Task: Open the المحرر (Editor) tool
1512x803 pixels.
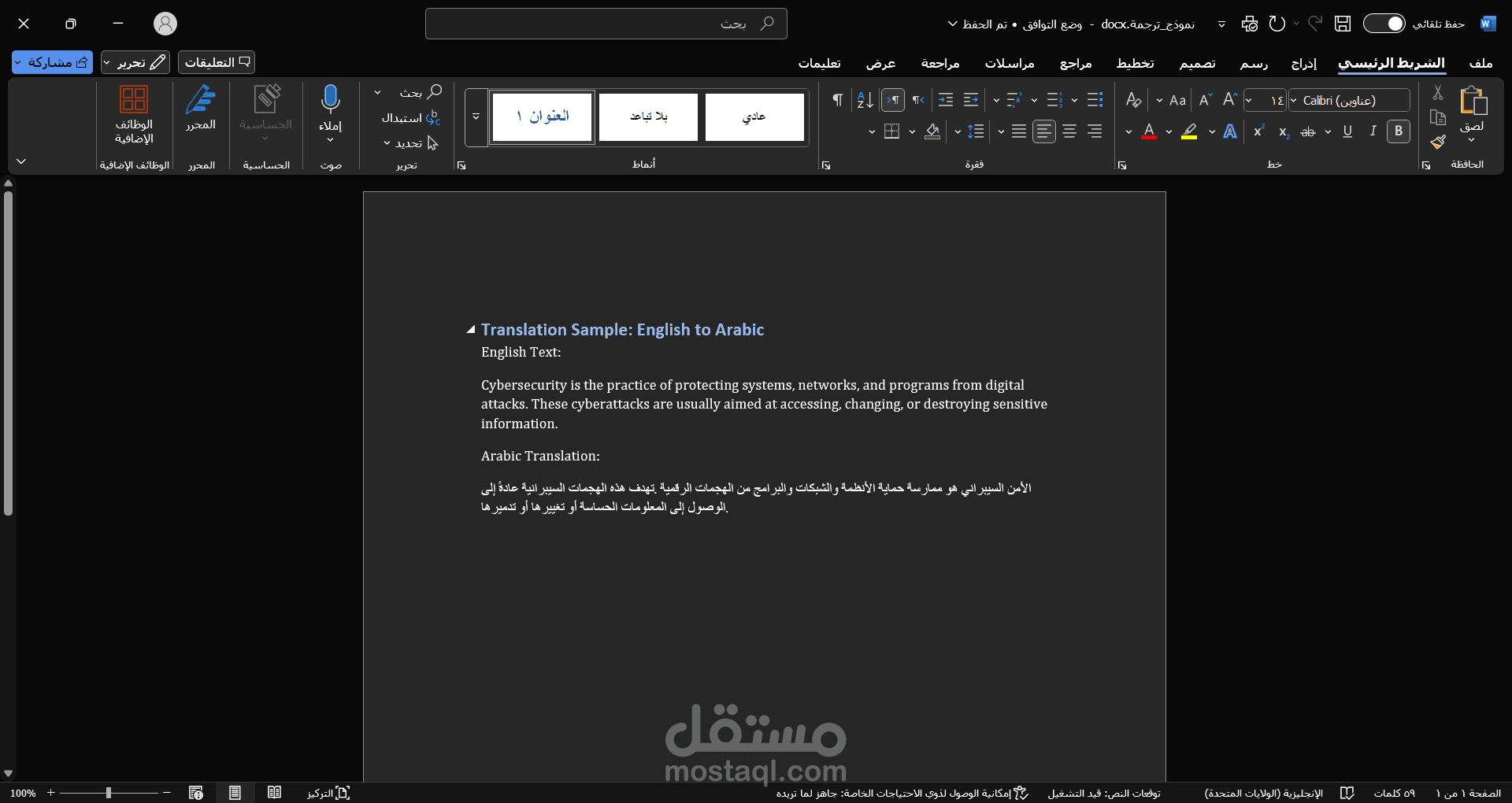Action: point(201,108)
